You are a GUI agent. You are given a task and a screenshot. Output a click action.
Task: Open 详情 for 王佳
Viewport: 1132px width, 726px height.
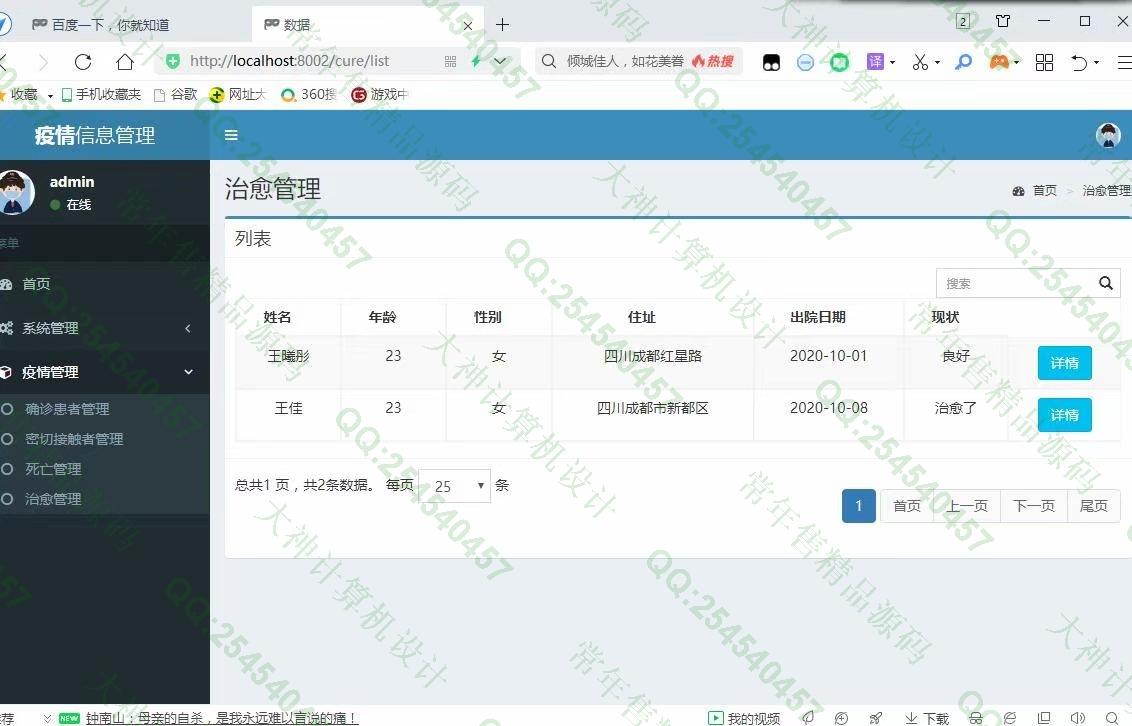(1064, 415)
